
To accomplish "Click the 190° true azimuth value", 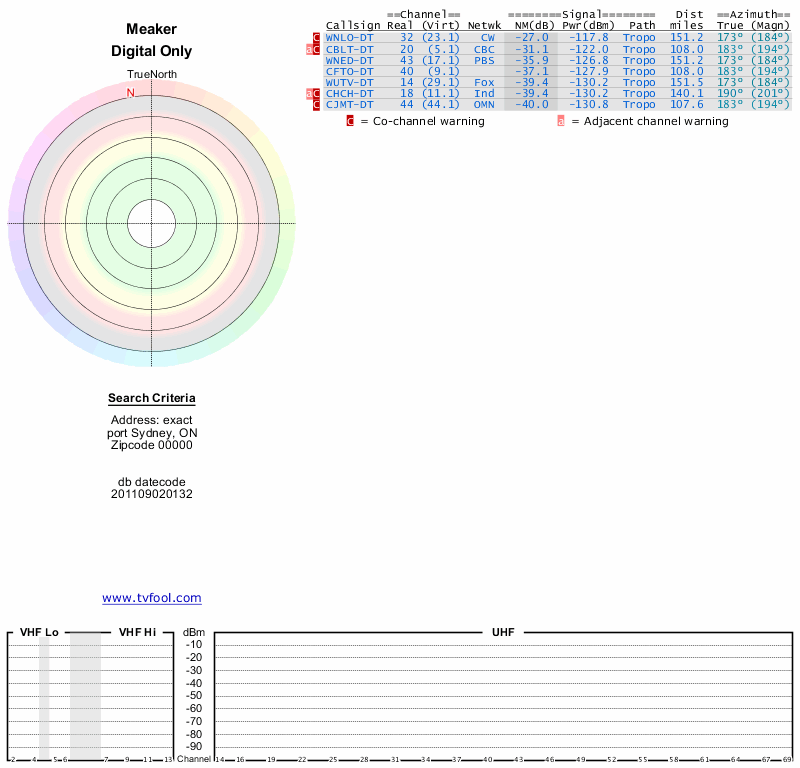I will tap(730, 94).
